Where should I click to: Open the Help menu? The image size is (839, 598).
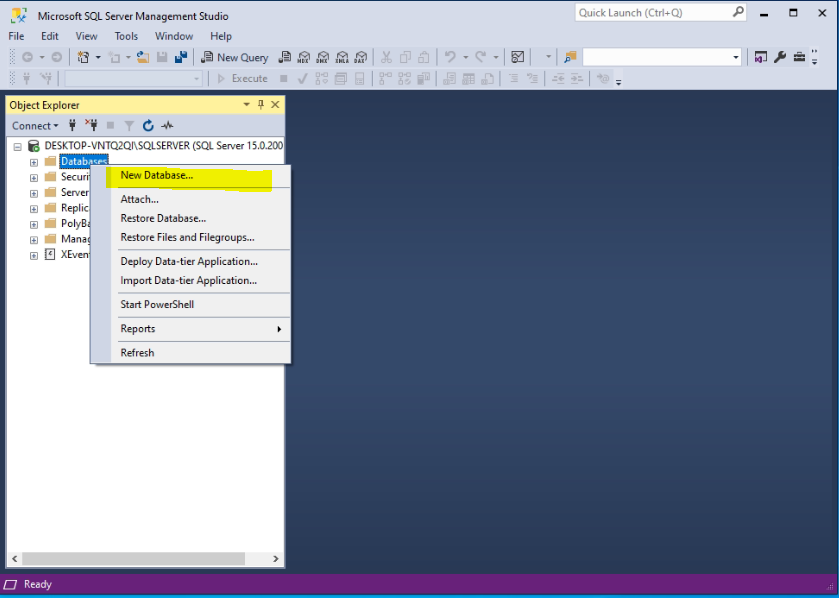coord(220,36)
